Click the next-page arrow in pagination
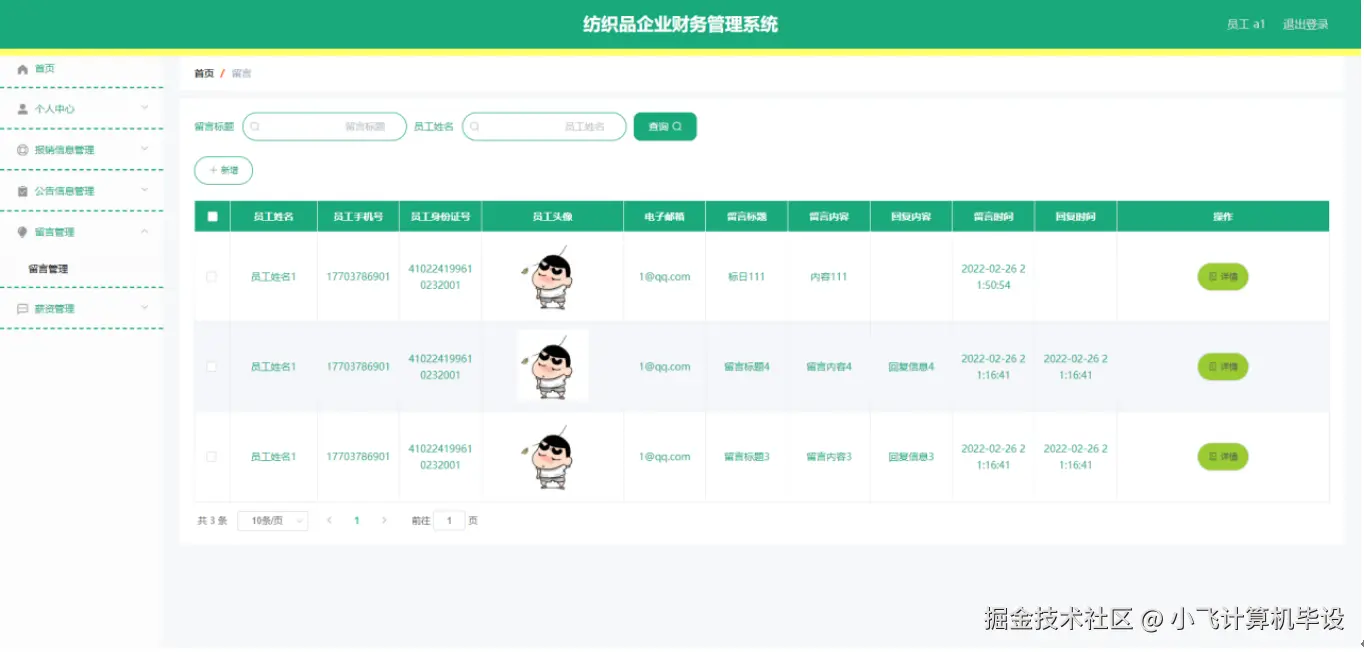 click(x=385, y=520)
